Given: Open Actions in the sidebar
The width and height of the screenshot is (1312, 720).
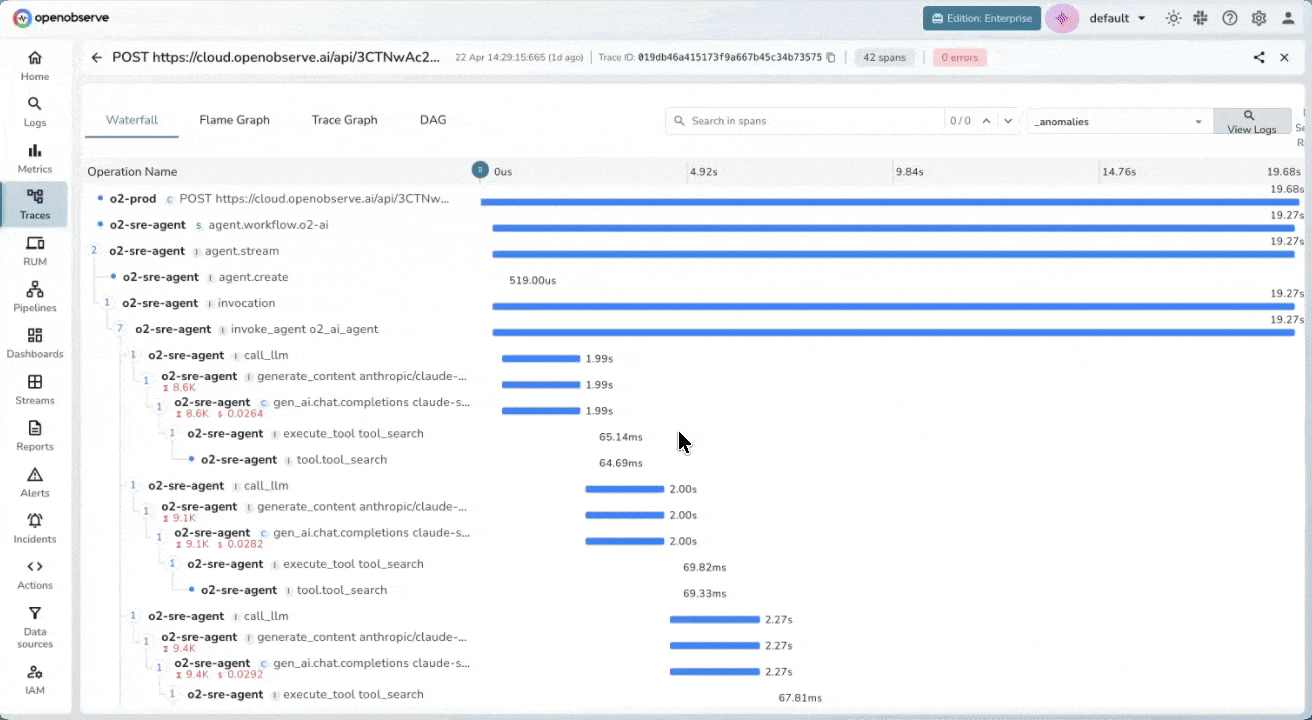Looking at the screenshot, I should [35, 574].
